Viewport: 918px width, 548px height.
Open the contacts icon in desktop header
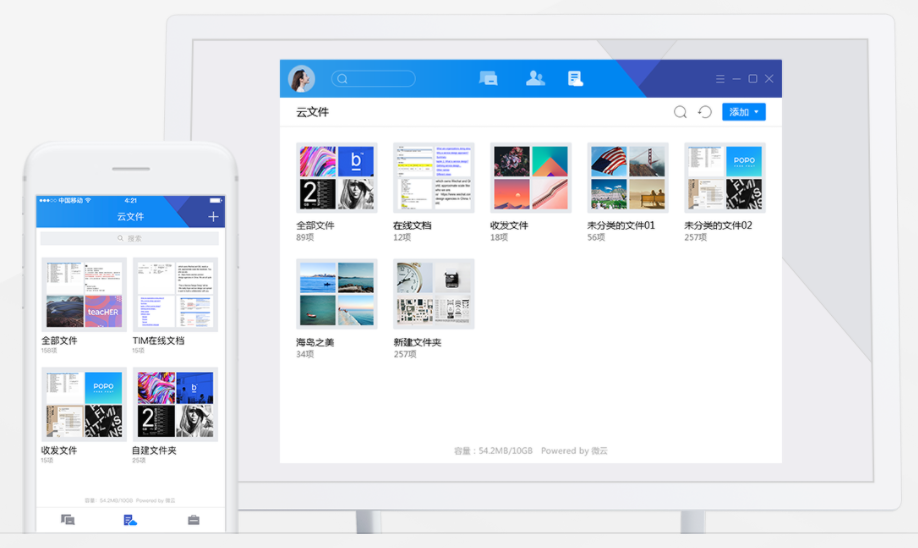[x=535, y=78]
